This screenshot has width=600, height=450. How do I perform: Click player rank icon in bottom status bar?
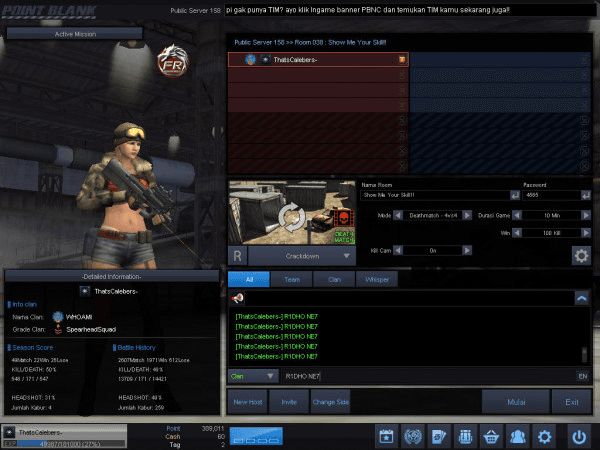[x=9, y=432]
